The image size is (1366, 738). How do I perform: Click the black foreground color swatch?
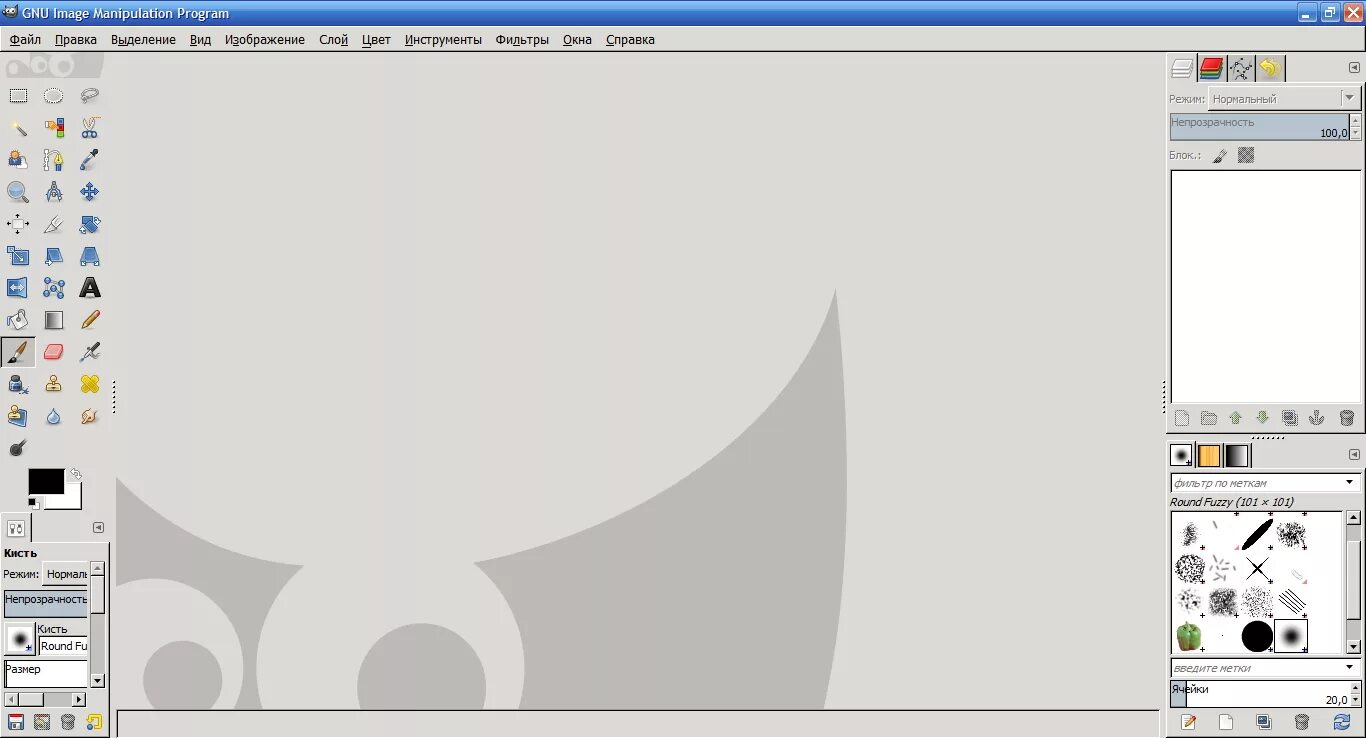point(45,481)
